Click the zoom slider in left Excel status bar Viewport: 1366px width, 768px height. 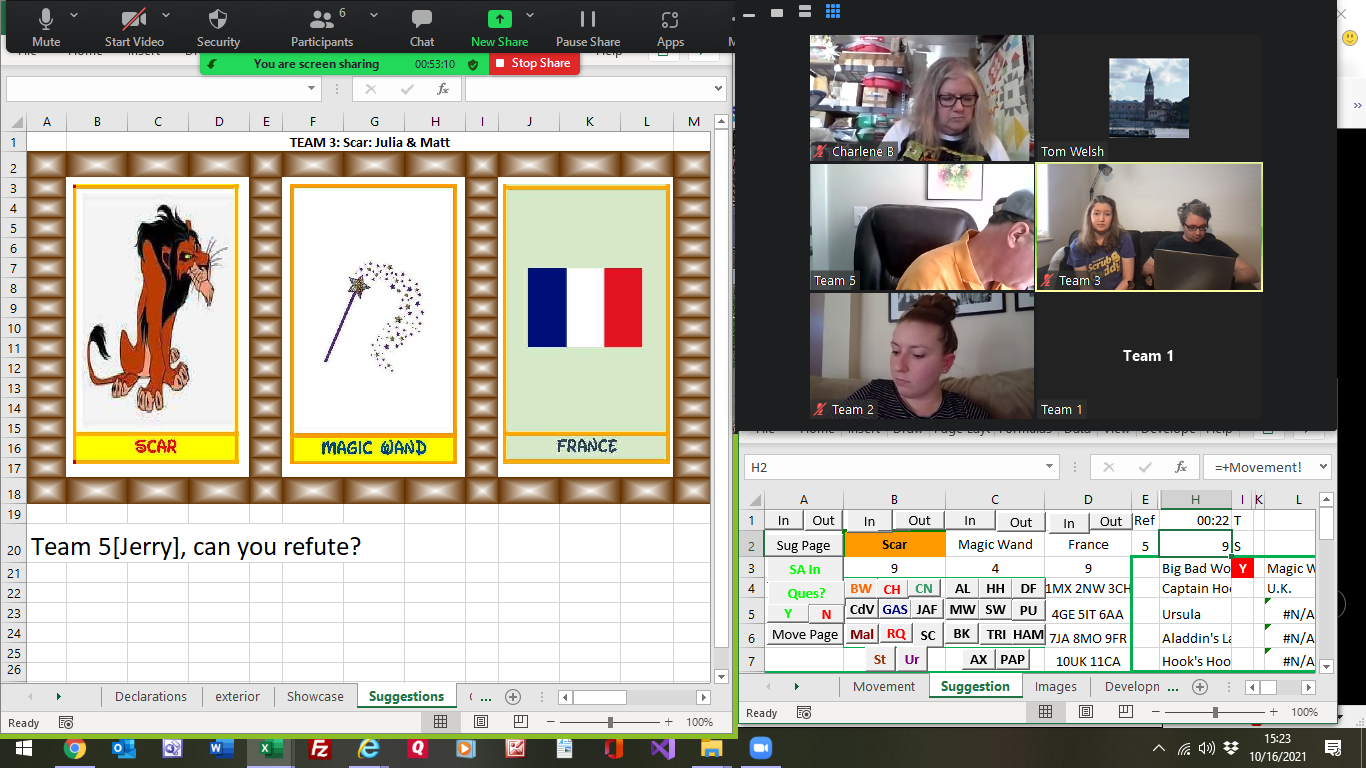click(610, 722)
